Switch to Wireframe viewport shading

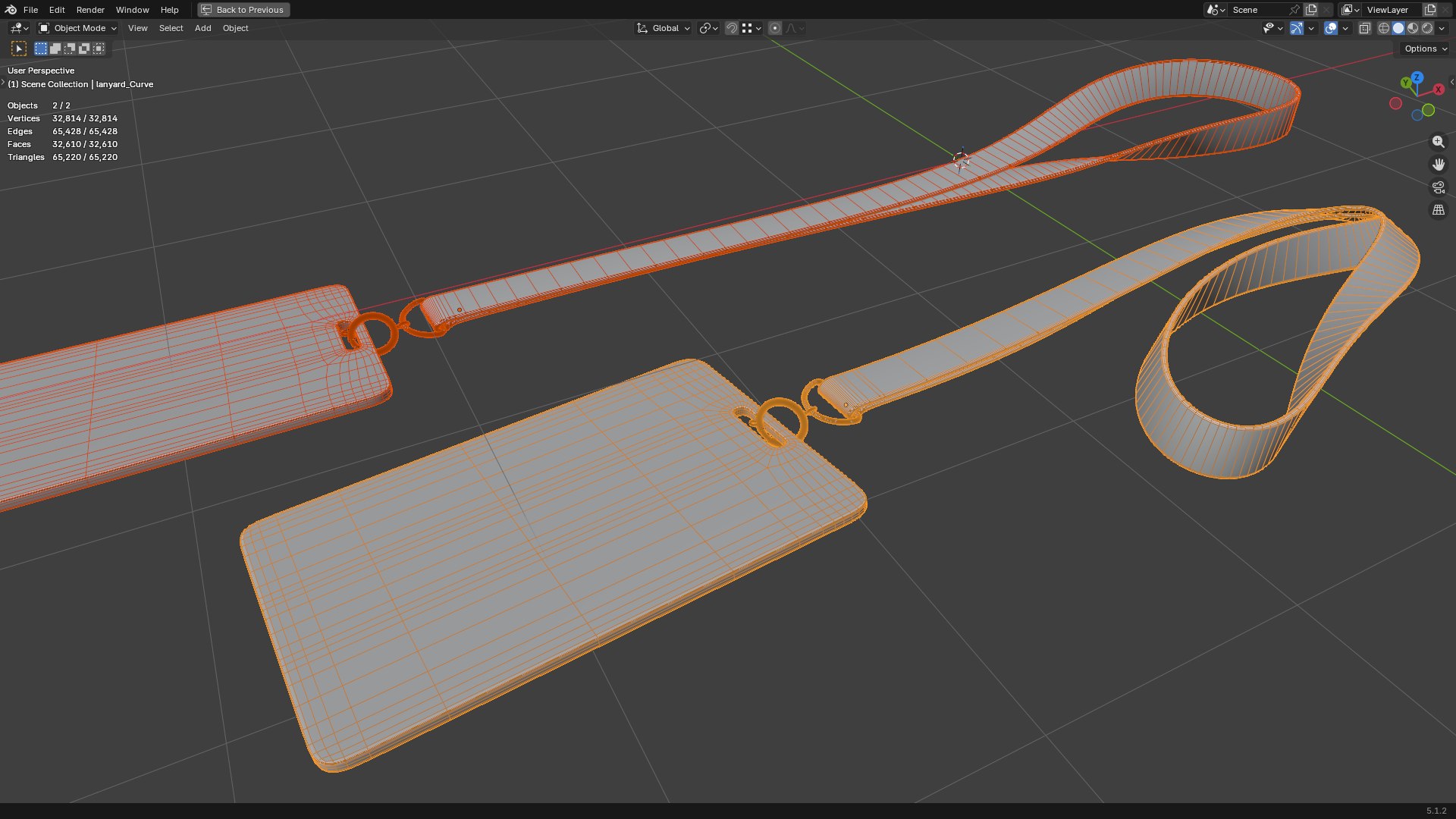click(x=1384, y=28)
